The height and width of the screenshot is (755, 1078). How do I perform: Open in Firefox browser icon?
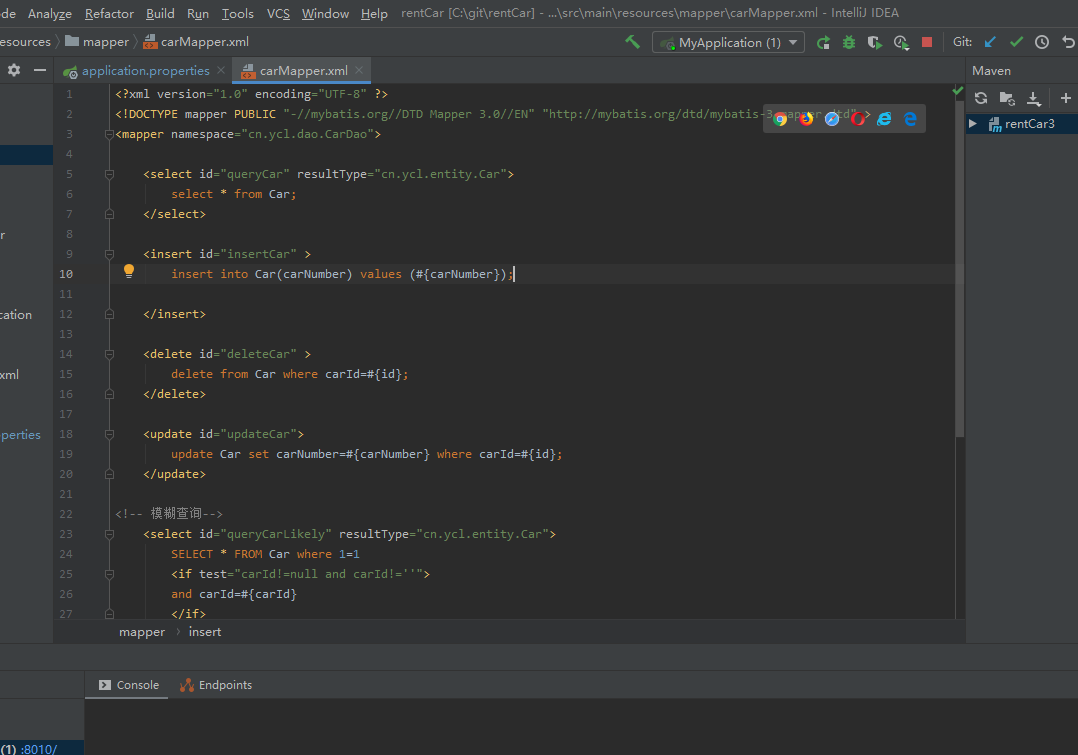[x=806, y=119]
